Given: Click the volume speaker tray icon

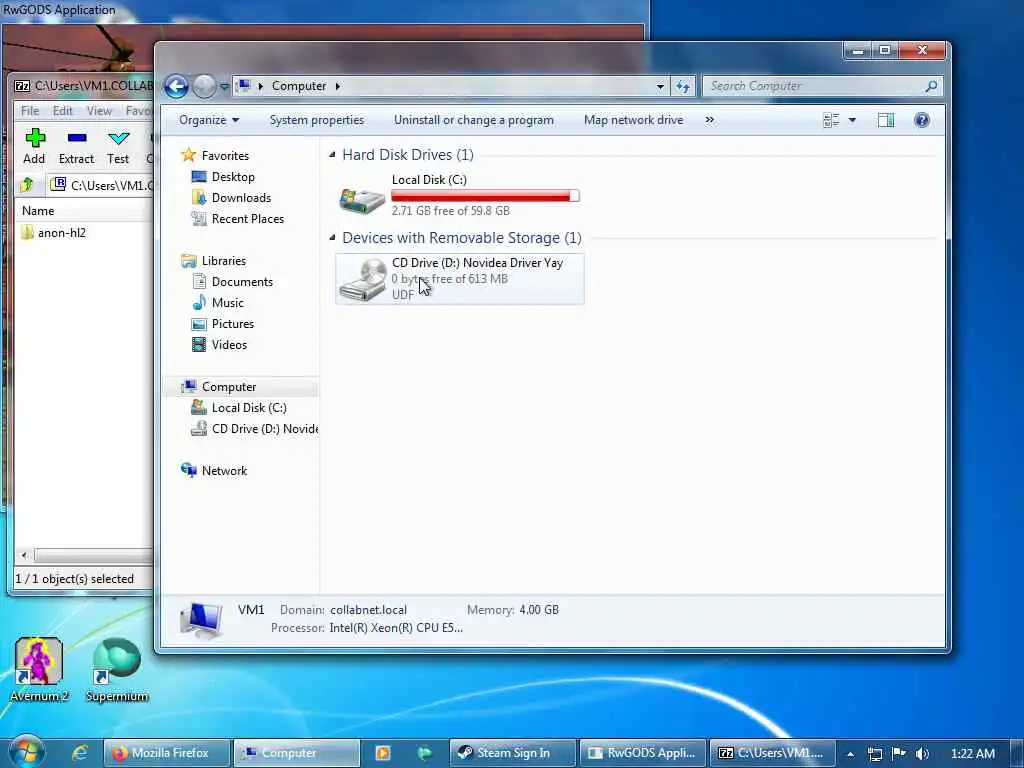Looking at the screenshot, I should pos(921,754).
